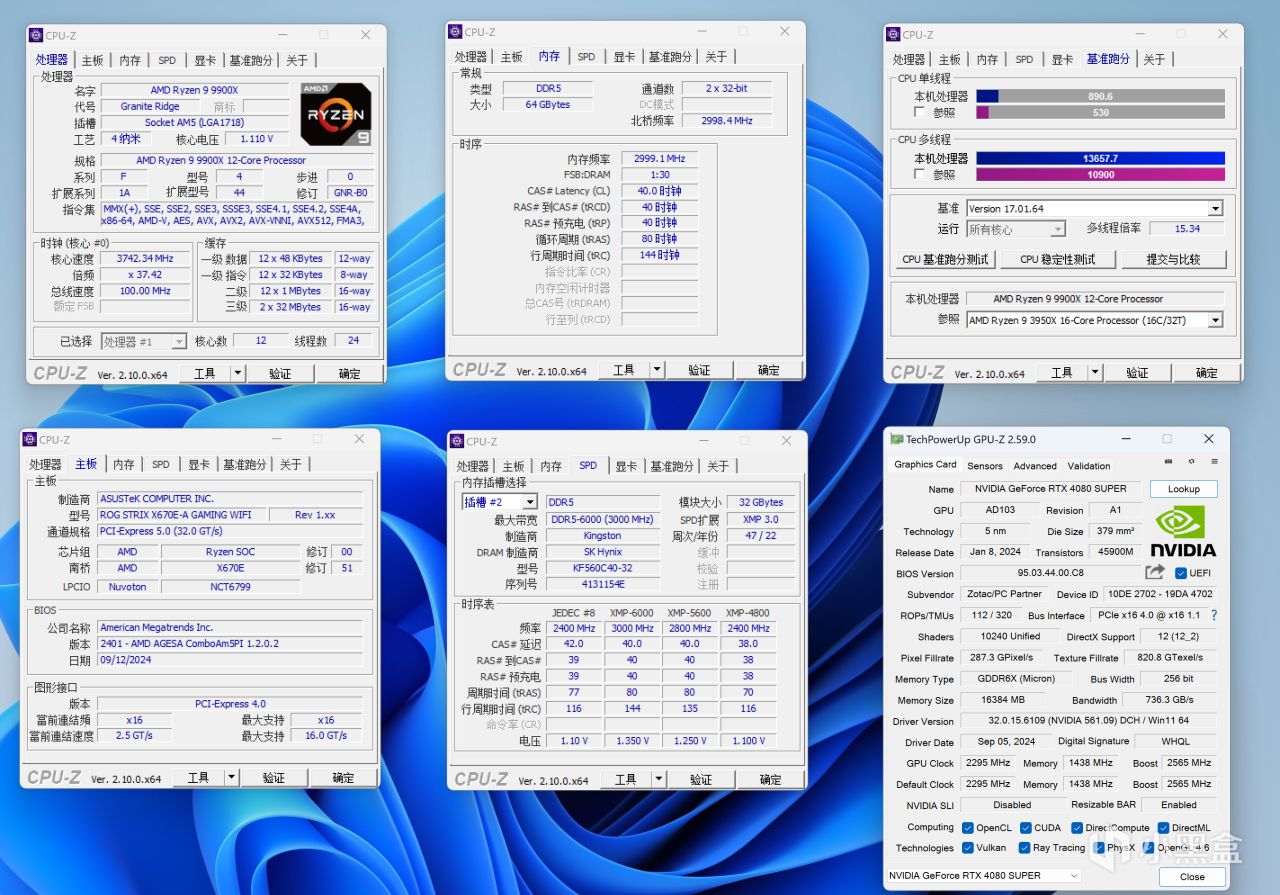Click the Lookup button in GPU-Z
The height and width of the screenshot is (895, 1280).
(x=1183, y=489)
